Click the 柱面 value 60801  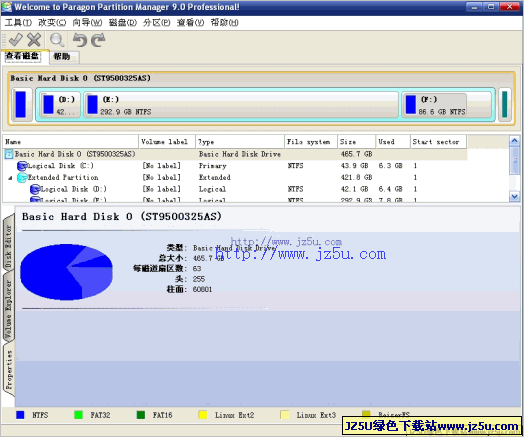pos(202,289)
